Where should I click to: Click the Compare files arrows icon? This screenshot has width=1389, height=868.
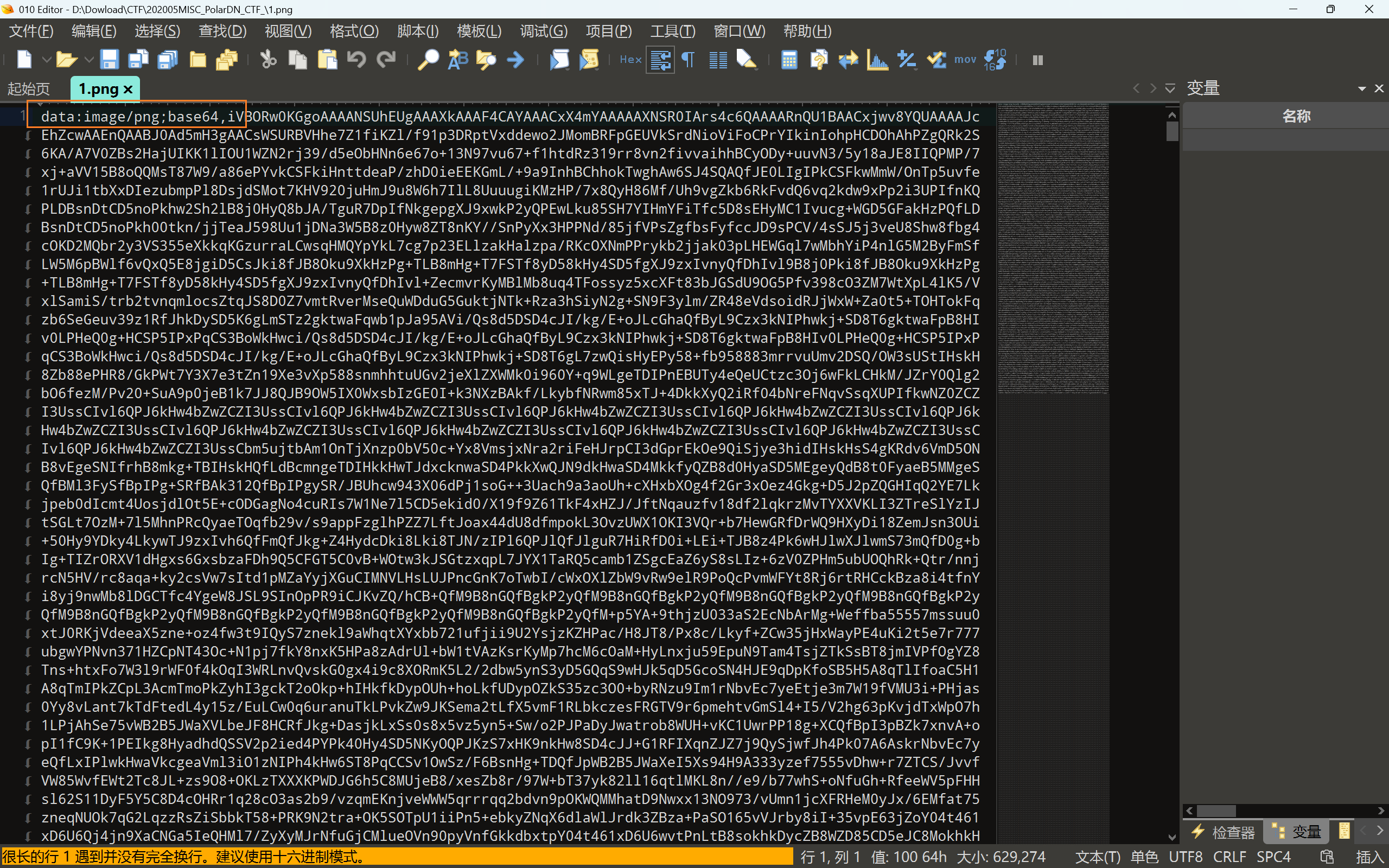pyautogui.click(x=848, y=59)
